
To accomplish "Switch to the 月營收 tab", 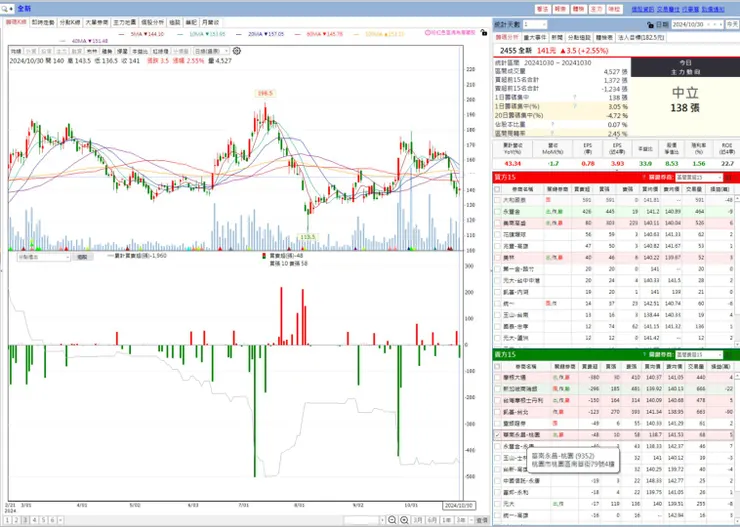I will point(210,22).
